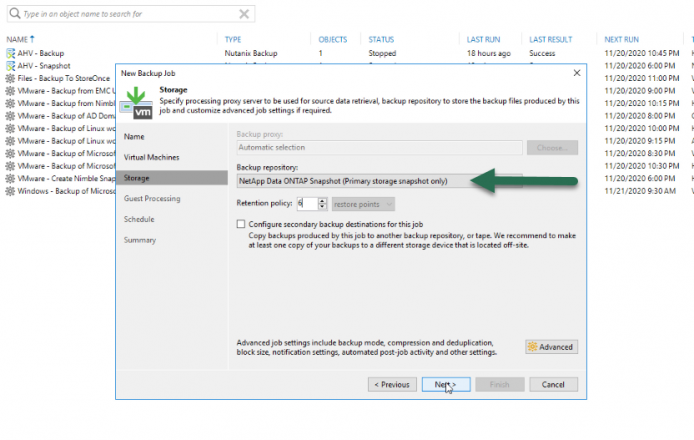Click gear icon of VMware - Backup of AD Dom
The width and height of the screenshot is (694, 440).
coord(10,116)
